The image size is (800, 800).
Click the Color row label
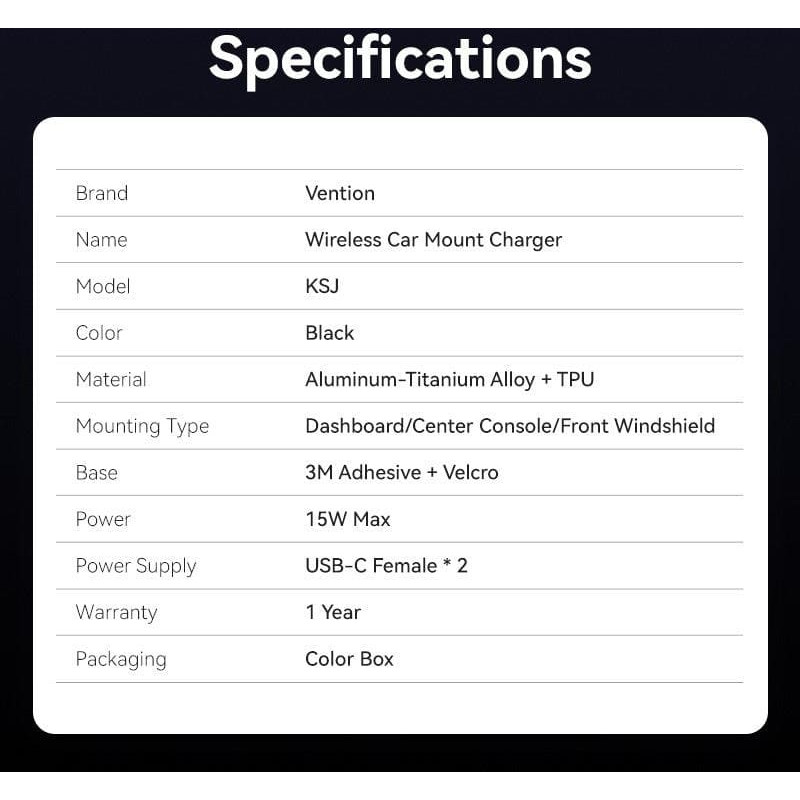(x=99, y=333)
